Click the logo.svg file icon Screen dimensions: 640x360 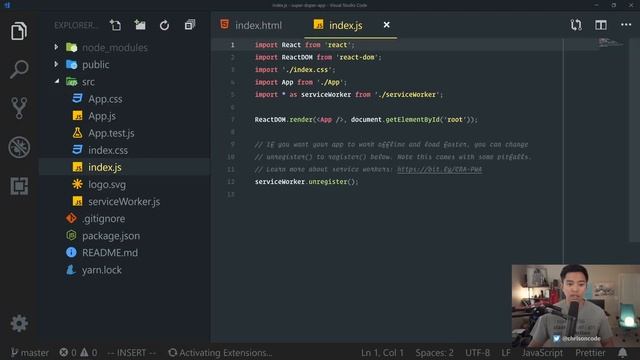pyautogui.click(x=77, y=184)
